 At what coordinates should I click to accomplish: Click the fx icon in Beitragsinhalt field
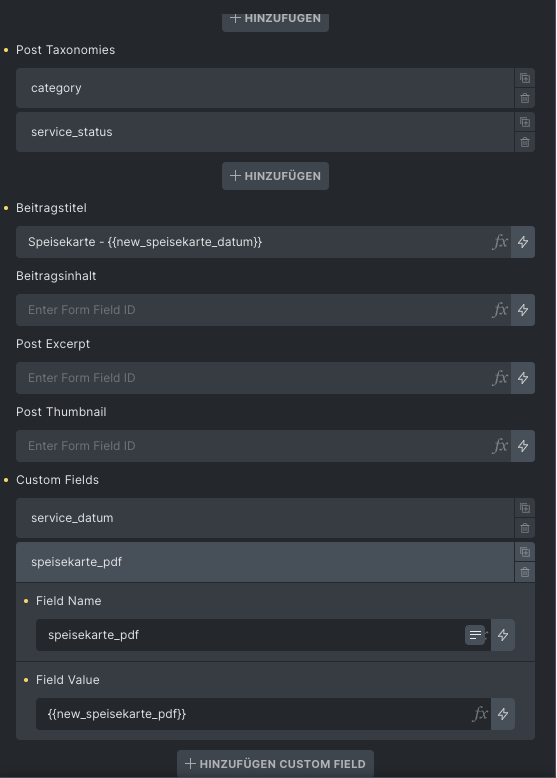[500, 310]
